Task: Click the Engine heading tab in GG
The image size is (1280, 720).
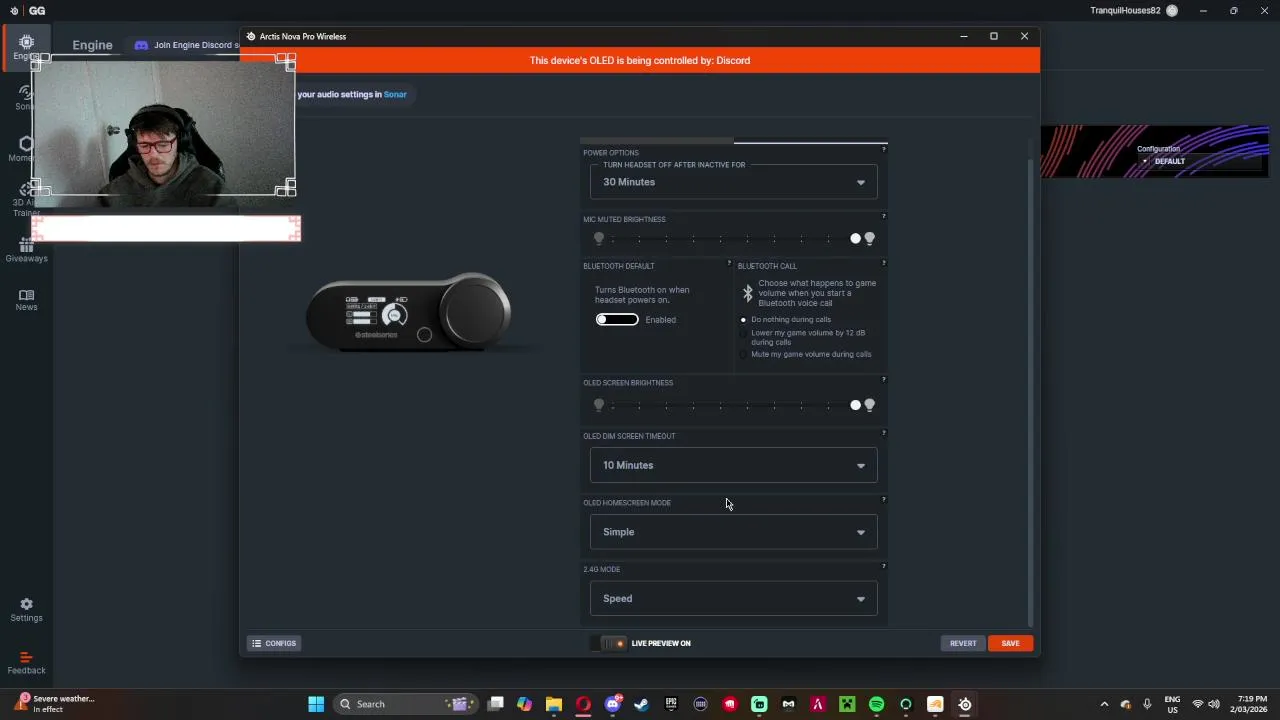Action: (92, 45)
